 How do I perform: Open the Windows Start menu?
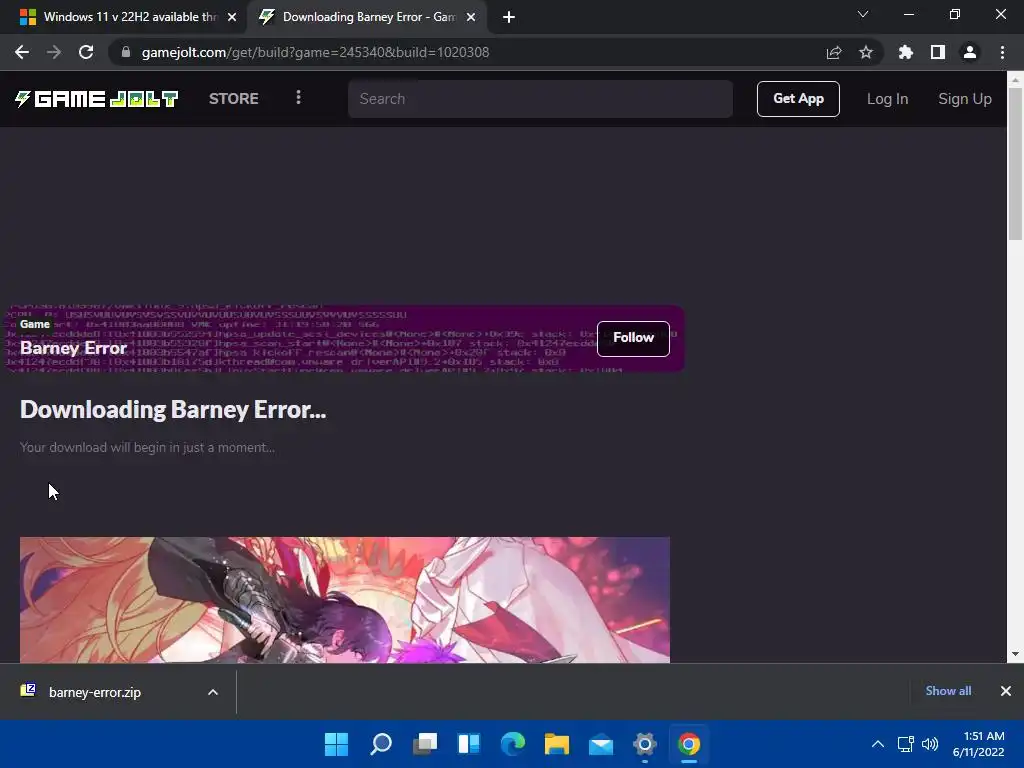(336, 744)
